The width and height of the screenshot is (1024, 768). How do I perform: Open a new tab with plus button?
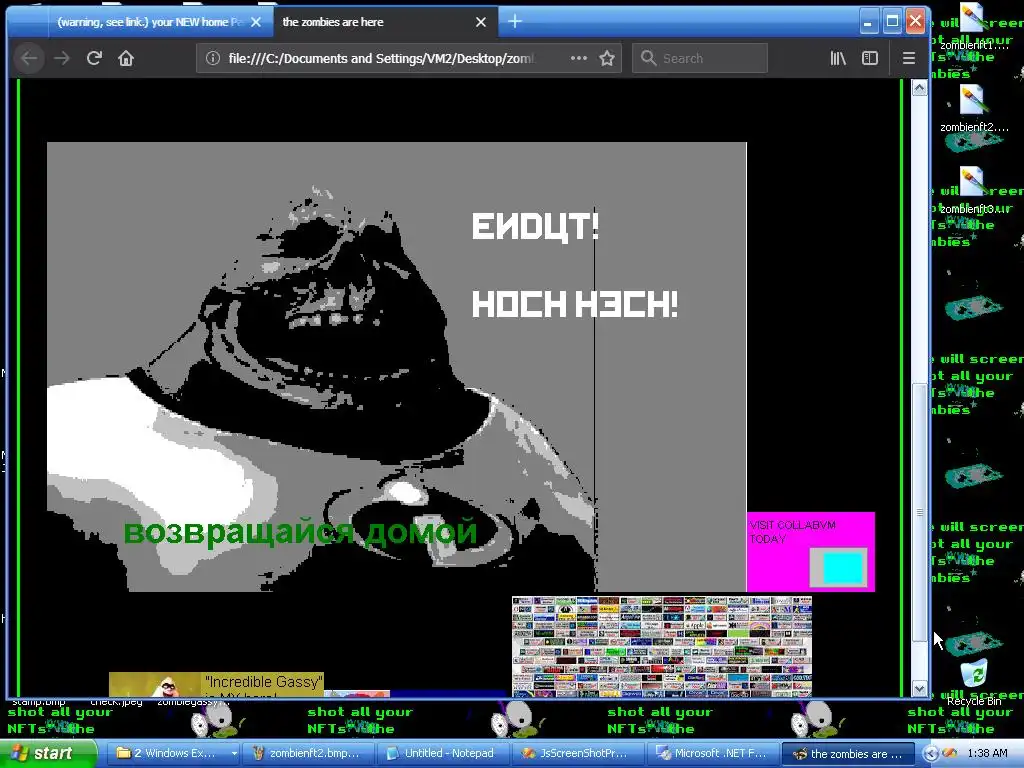click(x=515, y=22)
